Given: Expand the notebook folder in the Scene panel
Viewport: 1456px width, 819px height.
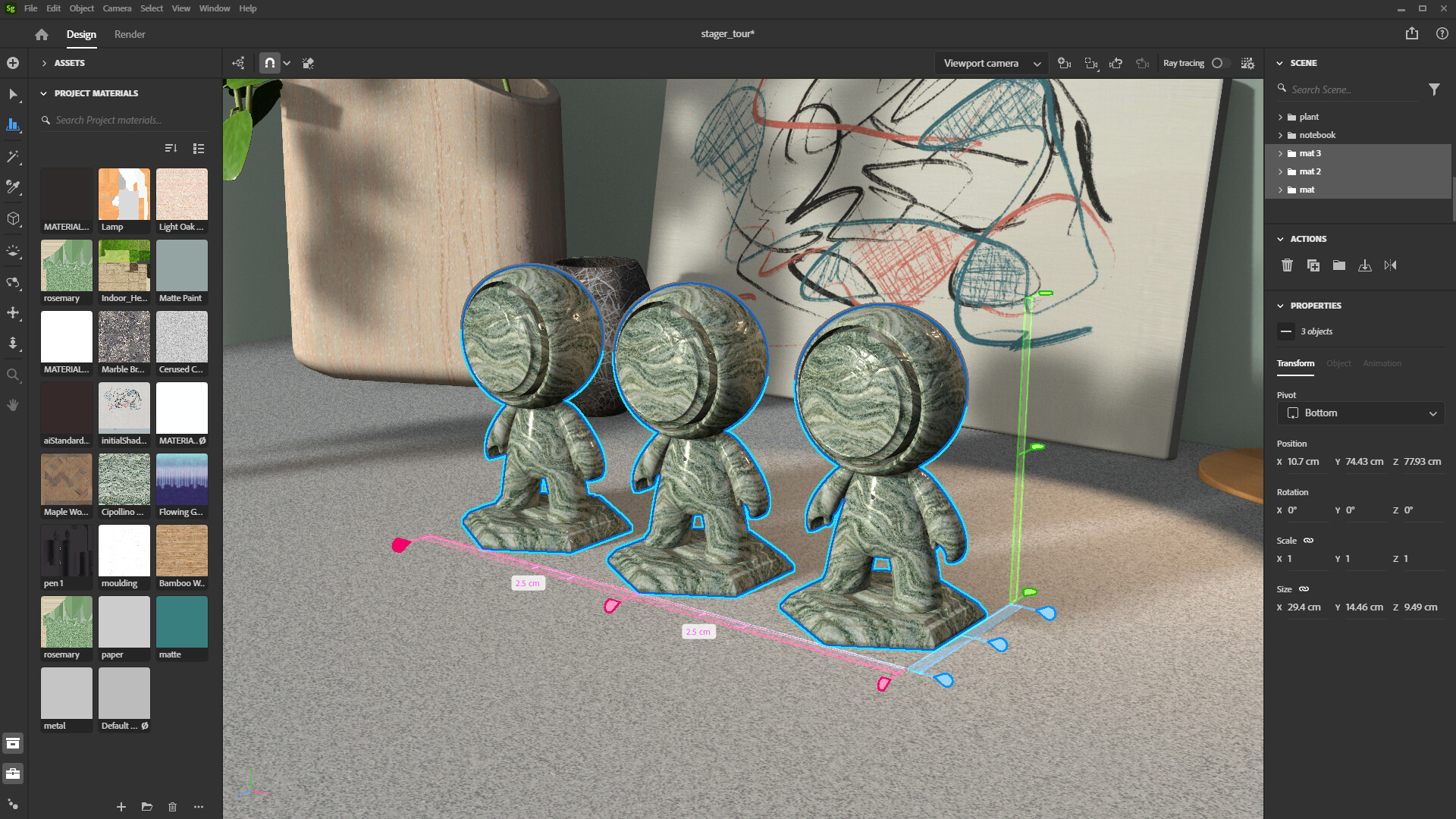Looking at the screenshot, I should pyautogui.click(x=1280, y=134).
